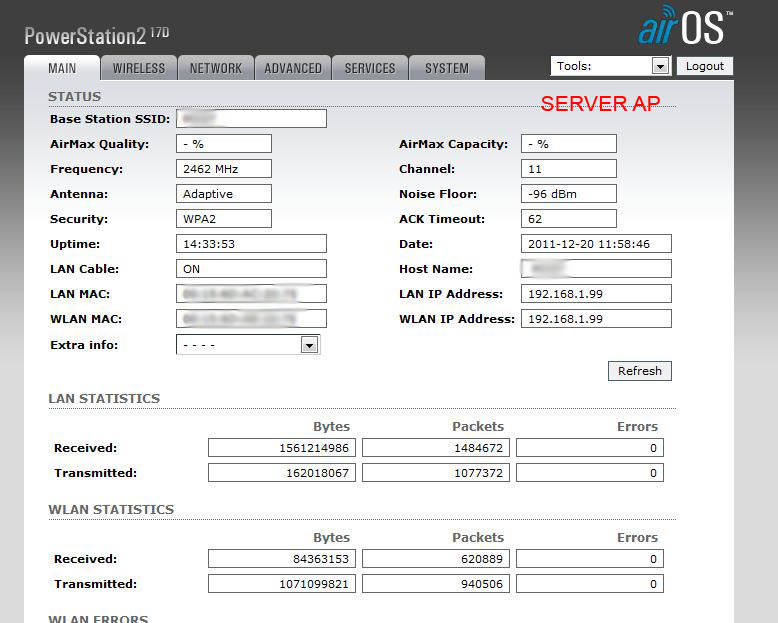Select the WLAN IP Address field value
This screenshot has height=623, width=778.
[x=596, y=318]
